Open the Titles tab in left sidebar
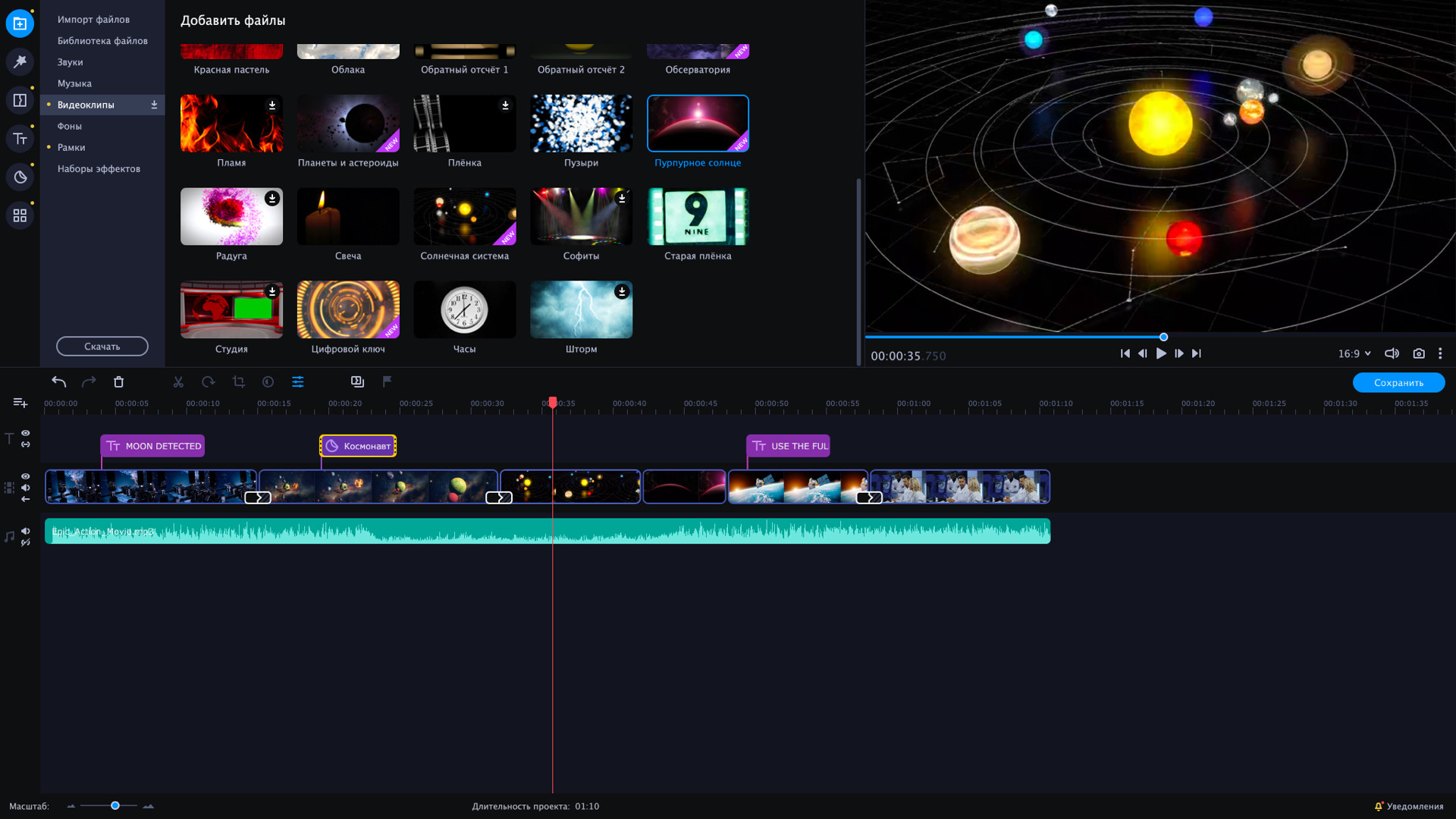 [20, 139]
